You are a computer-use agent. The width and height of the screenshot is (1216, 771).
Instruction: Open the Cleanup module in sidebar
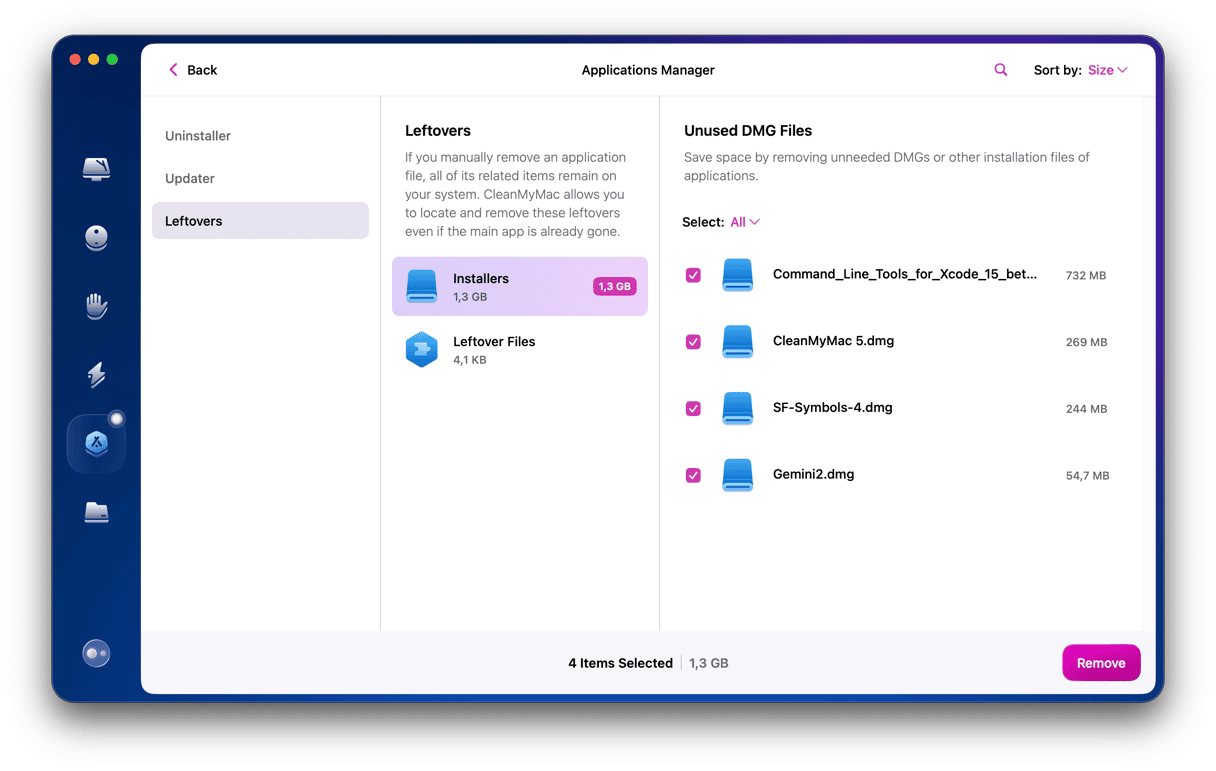pyautogui.click(x=96, y=238)
